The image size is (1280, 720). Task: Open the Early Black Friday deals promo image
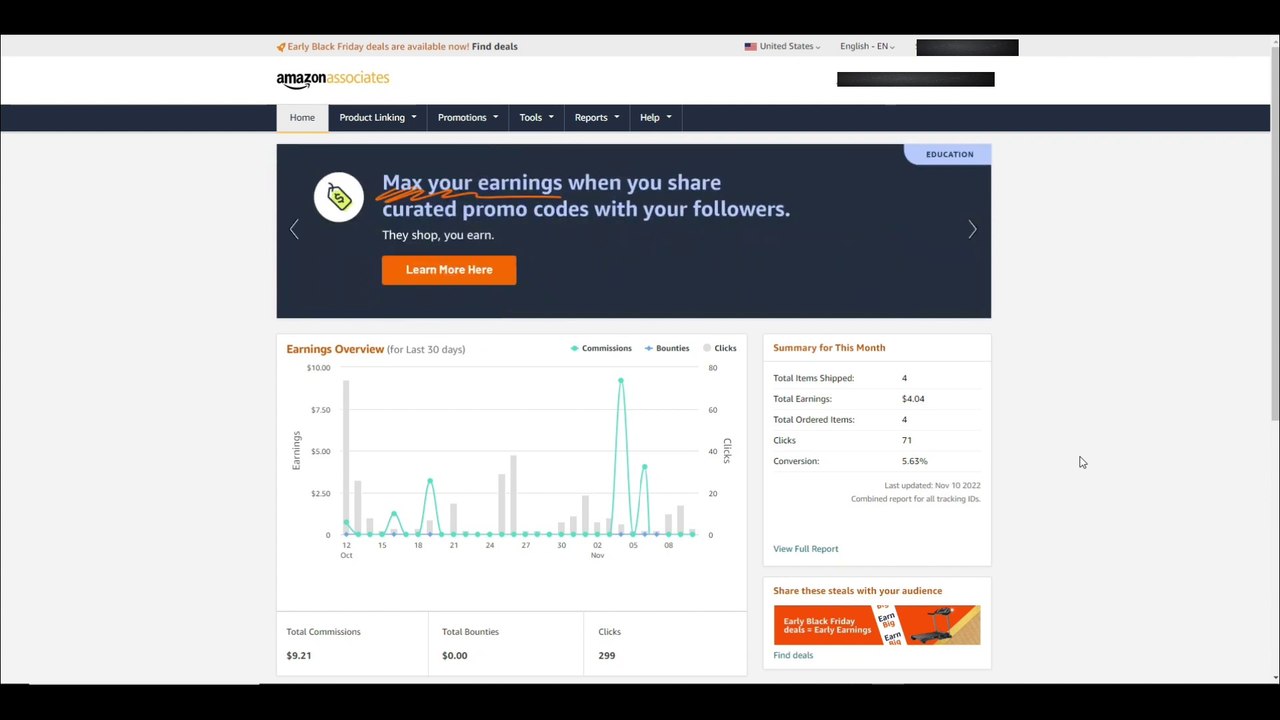(877, 625)
